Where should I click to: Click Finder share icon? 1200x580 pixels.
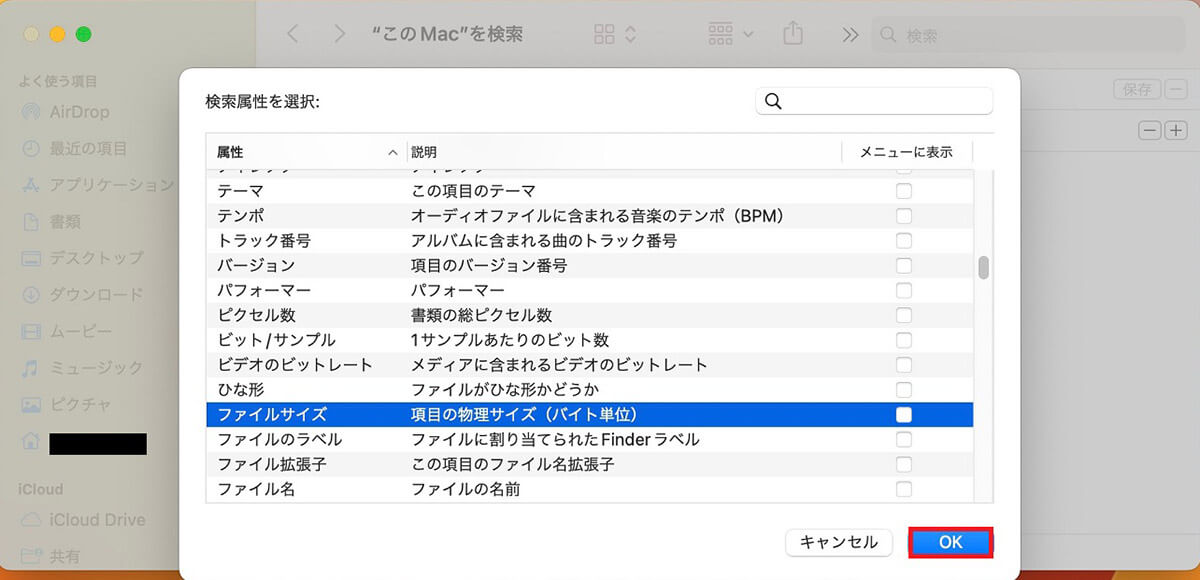793,33
